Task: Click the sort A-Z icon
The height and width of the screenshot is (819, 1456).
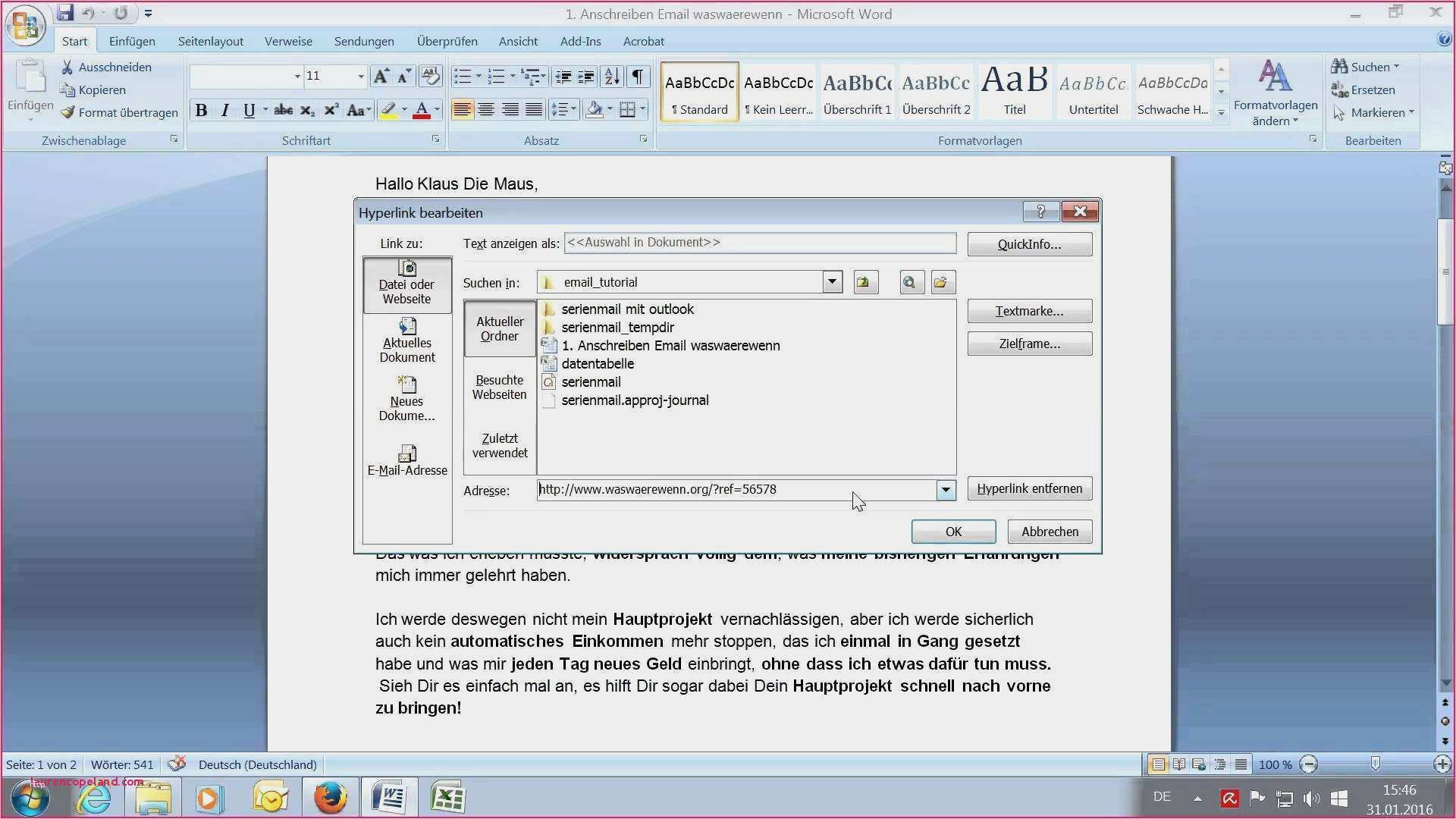Action: point(611,76)
